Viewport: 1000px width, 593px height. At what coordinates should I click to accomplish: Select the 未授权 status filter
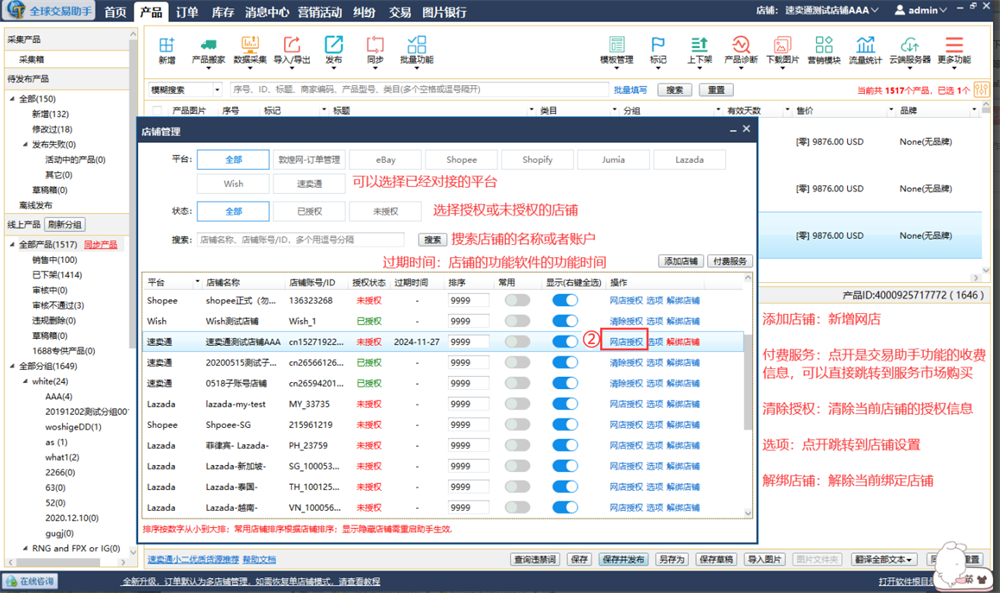click(x=385, y=211)
